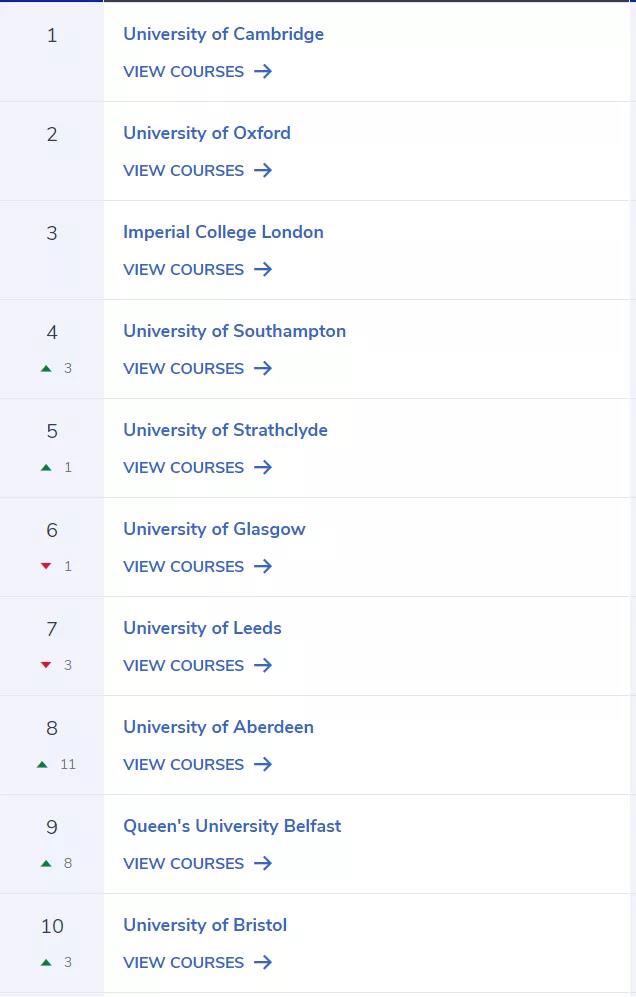Click the arrow icon beside Cambridge's View Courses

[x=263, y=71]
